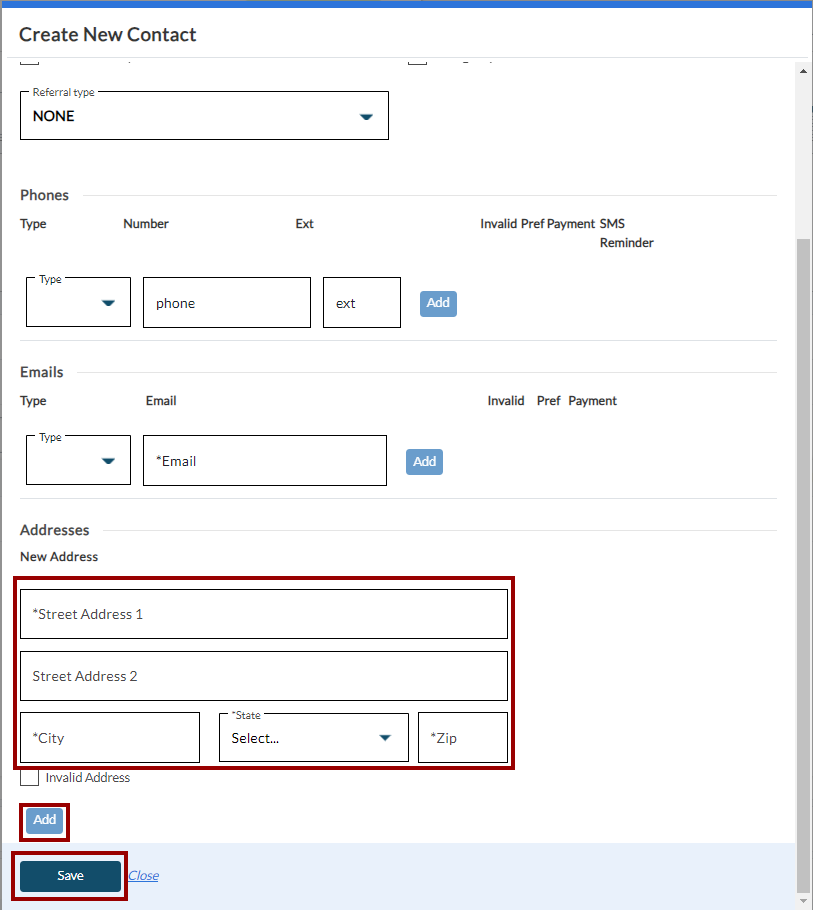Save the new contact

(x=70, y=876)
